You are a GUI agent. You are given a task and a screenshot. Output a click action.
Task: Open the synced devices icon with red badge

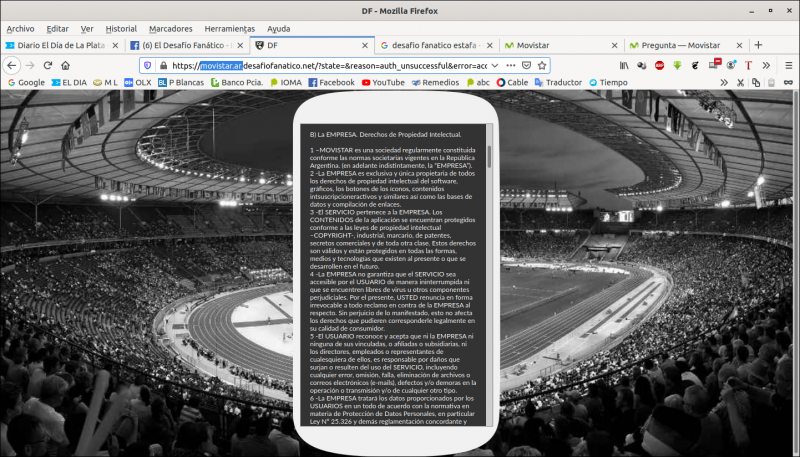714,64
